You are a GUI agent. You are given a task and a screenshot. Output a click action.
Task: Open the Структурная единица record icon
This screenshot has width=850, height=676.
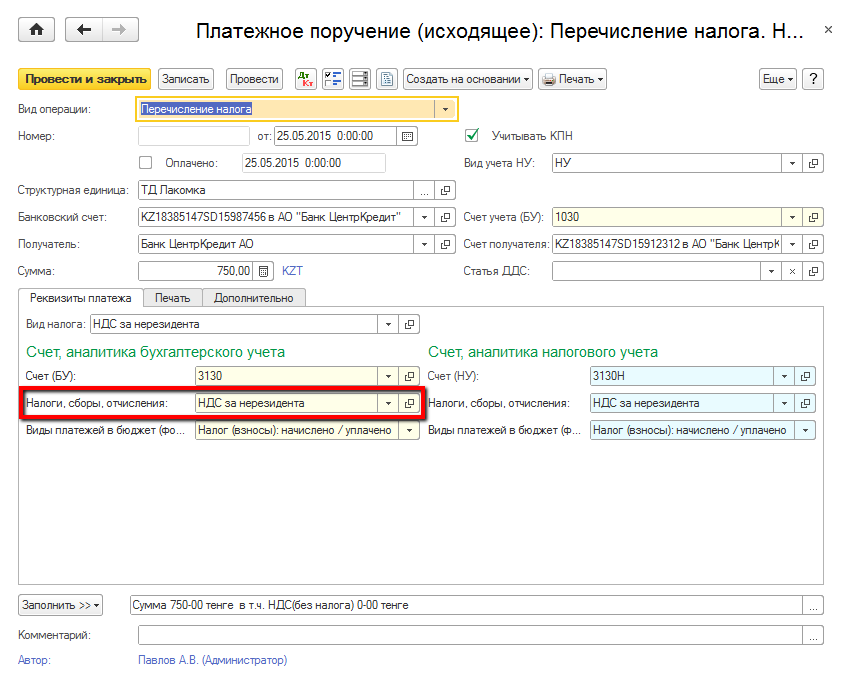(446, 190)
